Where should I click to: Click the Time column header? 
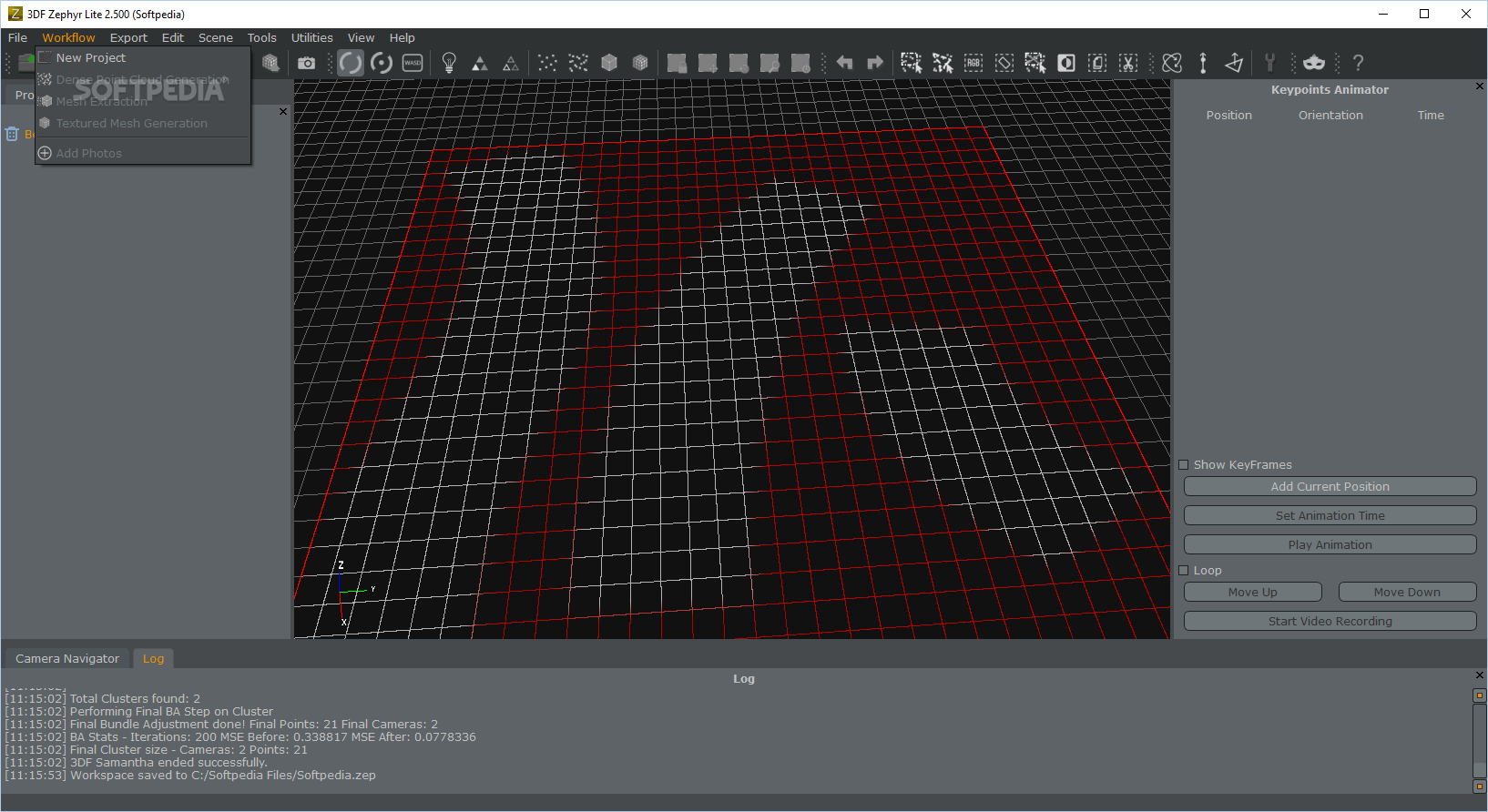(1431, 116)
